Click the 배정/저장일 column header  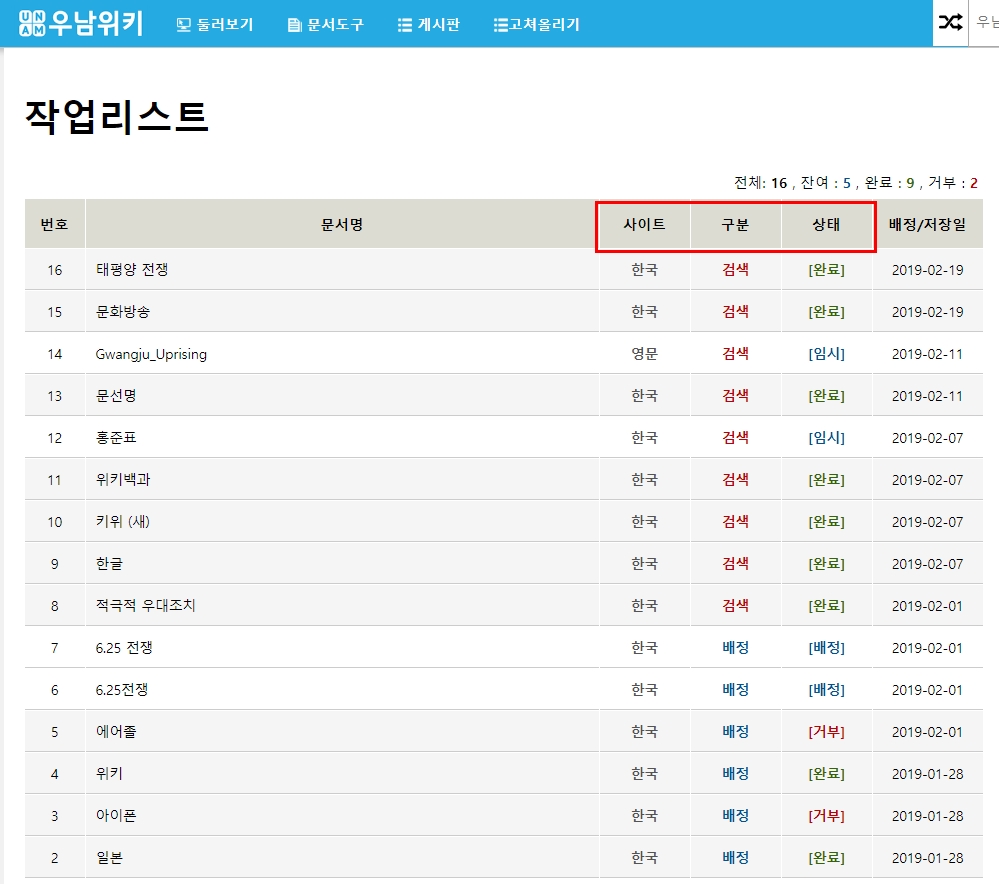pos(927,224)
